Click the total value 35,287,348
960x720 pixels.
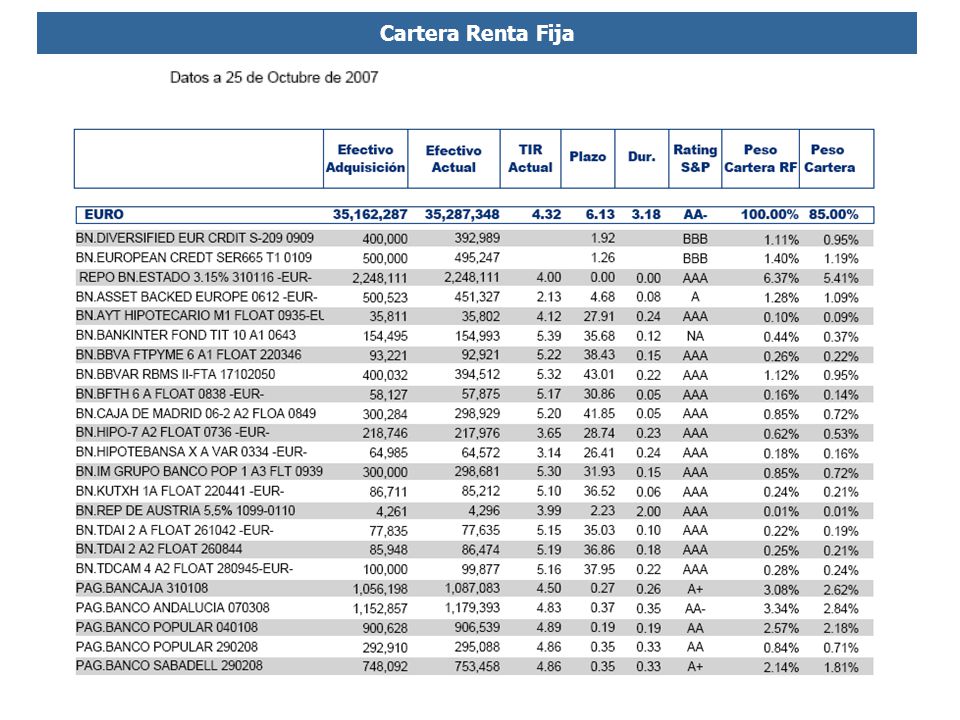(x=462, y=214)
